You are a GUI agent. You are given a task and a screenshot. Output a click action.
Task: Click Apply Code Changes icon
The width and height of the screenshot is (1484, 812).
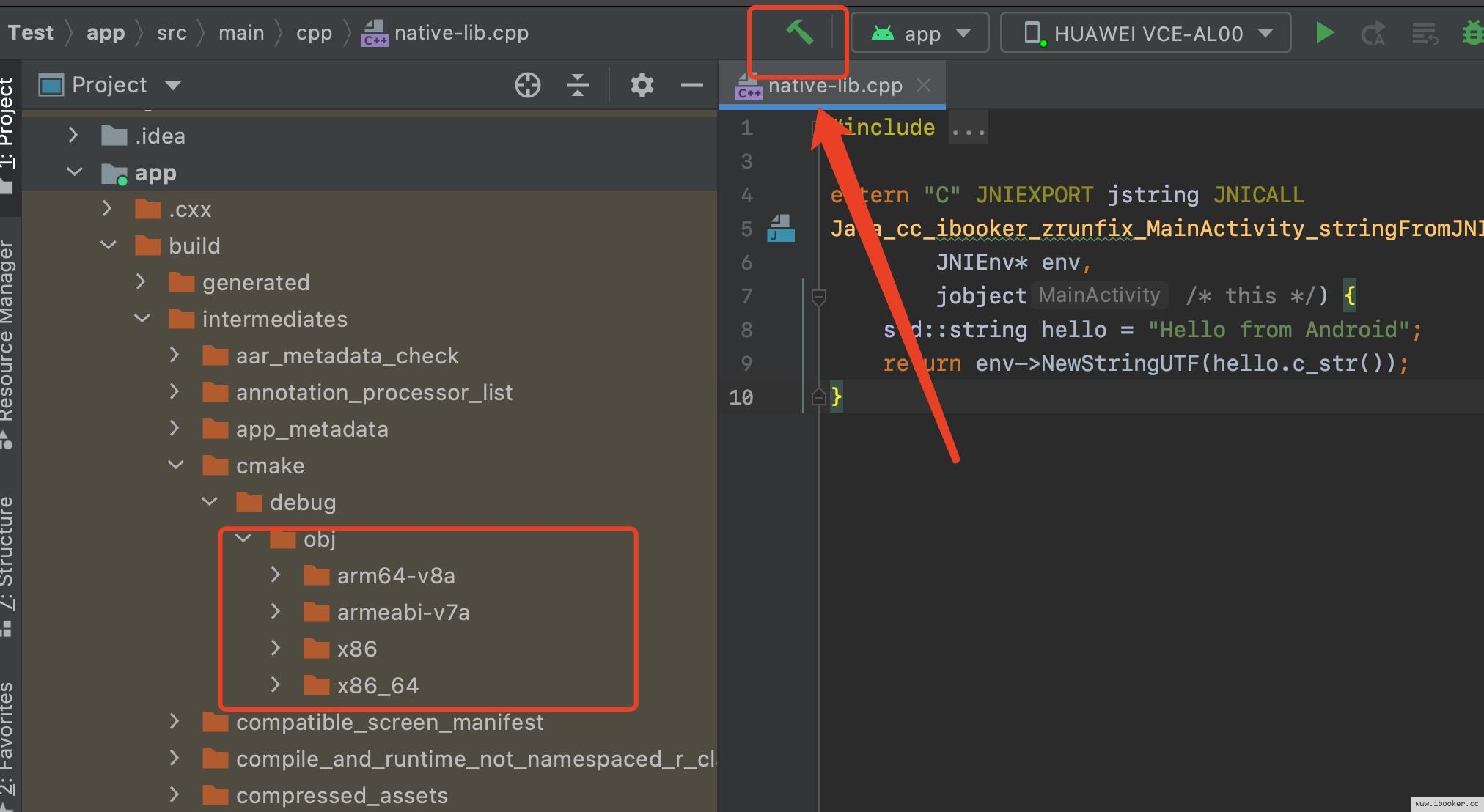(x=1425, y=34)
